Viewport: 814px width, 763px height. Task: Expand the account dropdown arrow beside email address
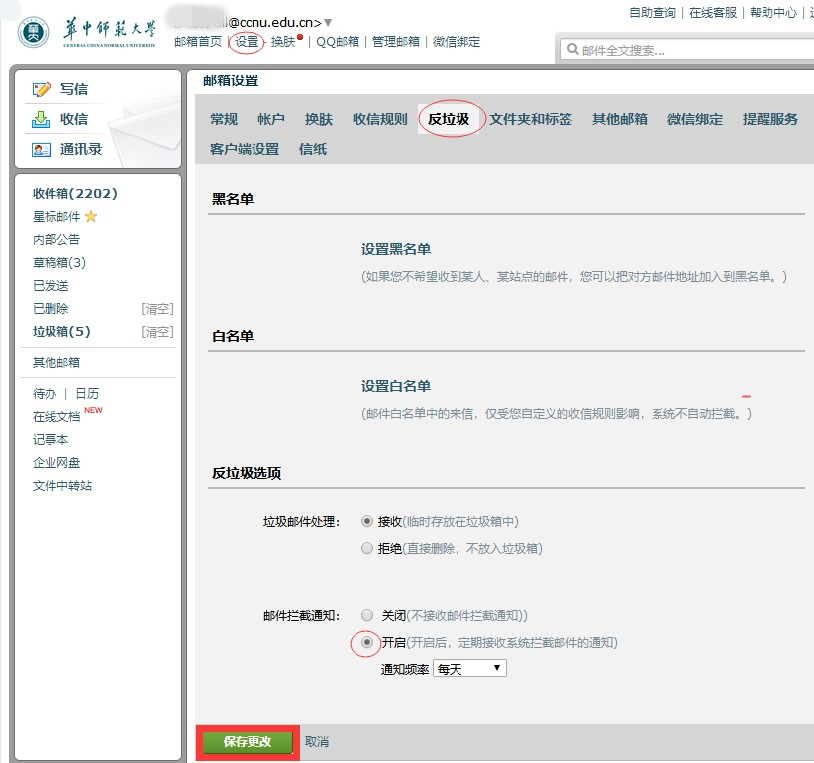(328, 22)
